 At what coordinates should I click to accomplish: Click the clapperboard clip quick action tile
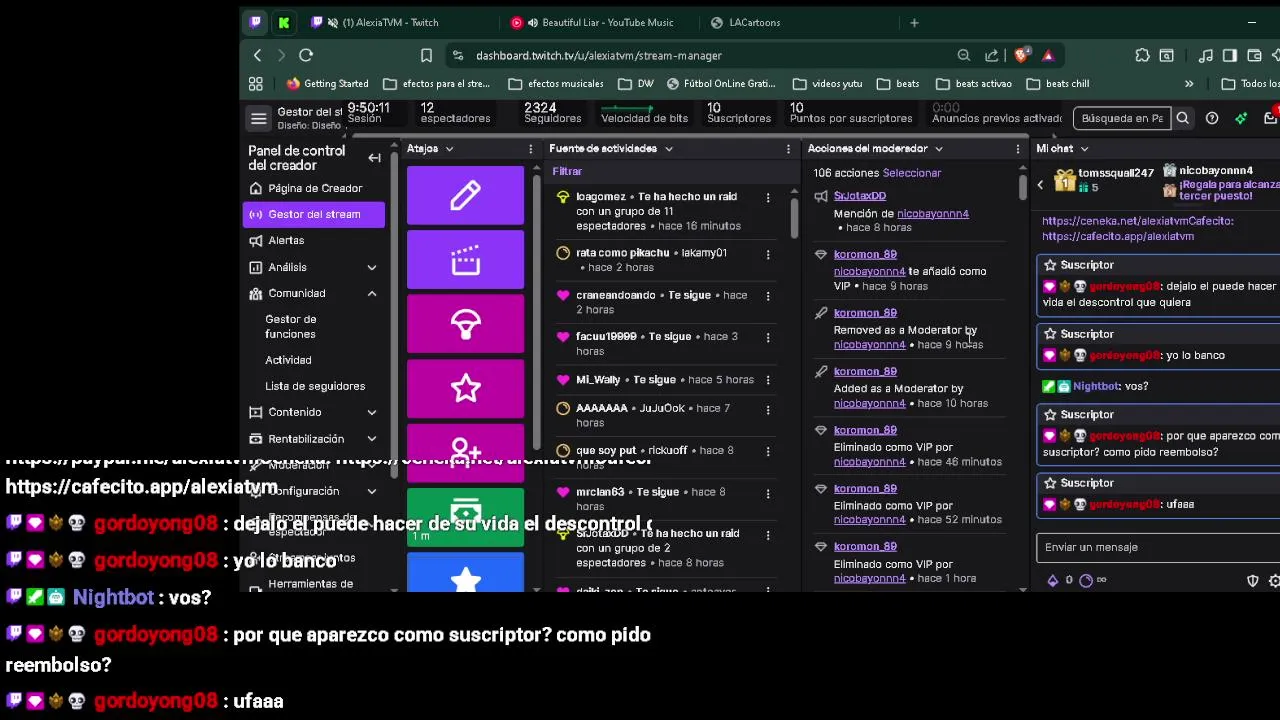(465, 260)
